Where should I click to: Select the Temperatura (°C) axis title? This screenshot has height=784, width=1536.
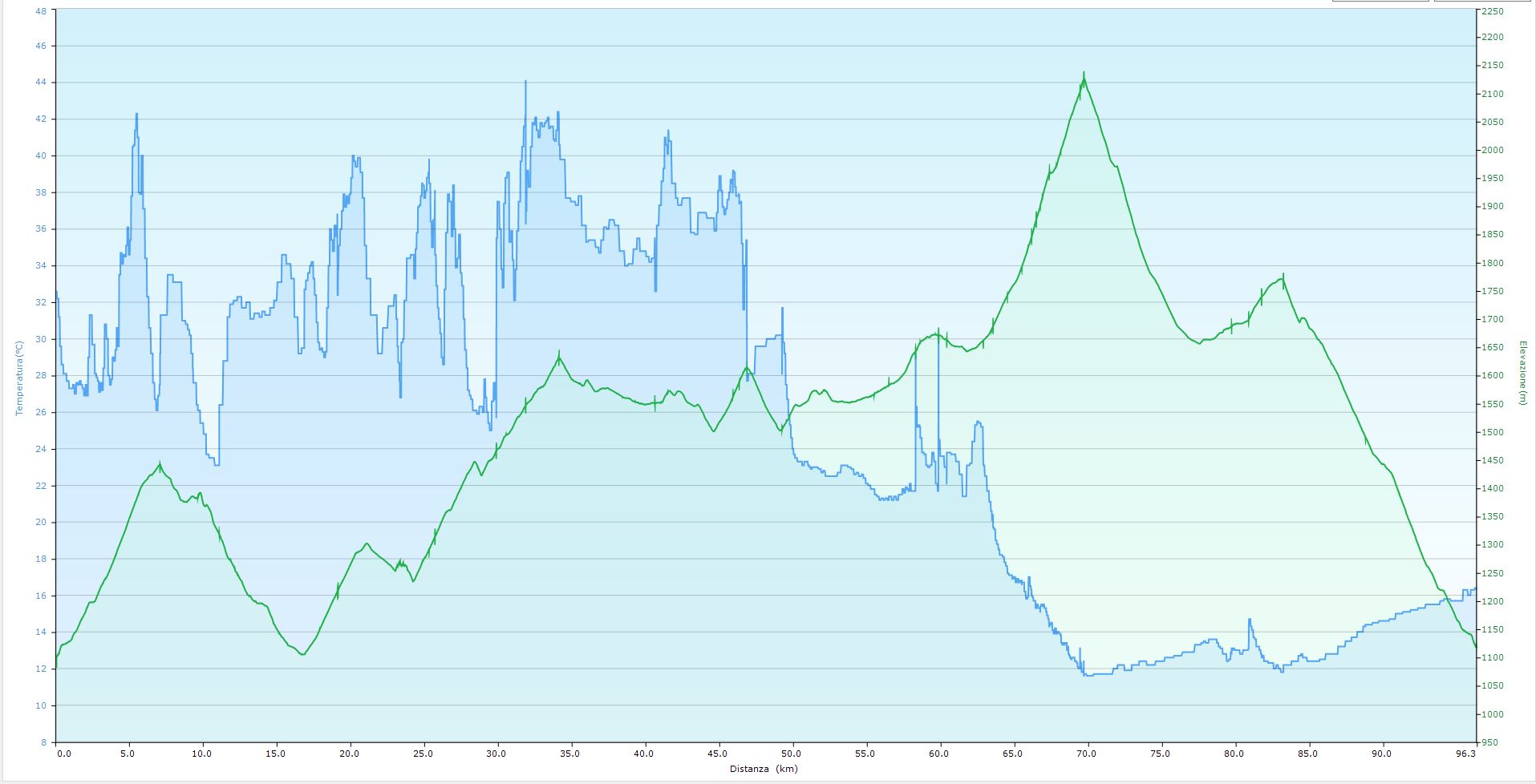click(x=19, y=377)
